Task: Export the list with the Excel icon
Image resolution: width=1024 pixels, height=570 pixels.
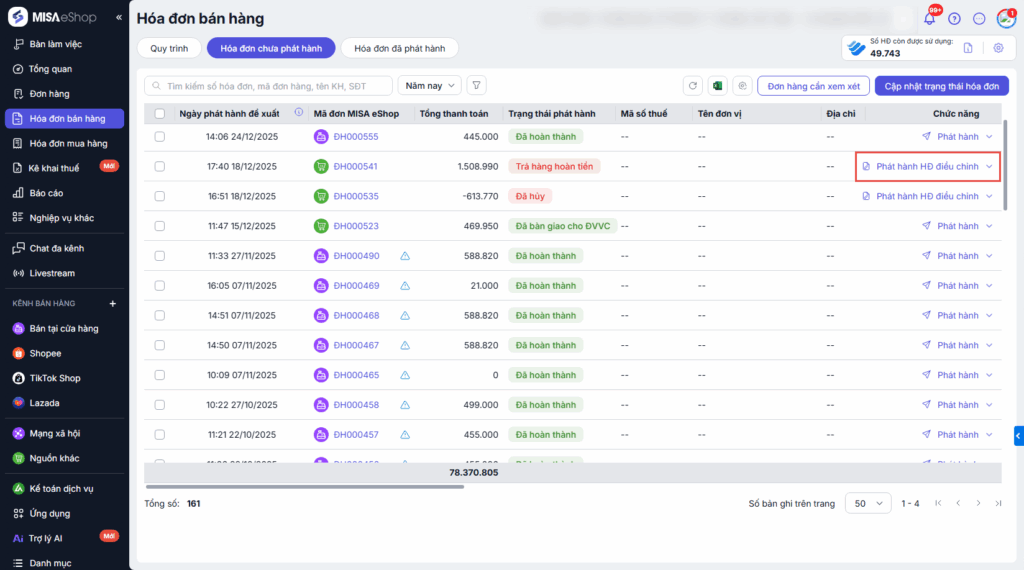Action: (717, 86)
